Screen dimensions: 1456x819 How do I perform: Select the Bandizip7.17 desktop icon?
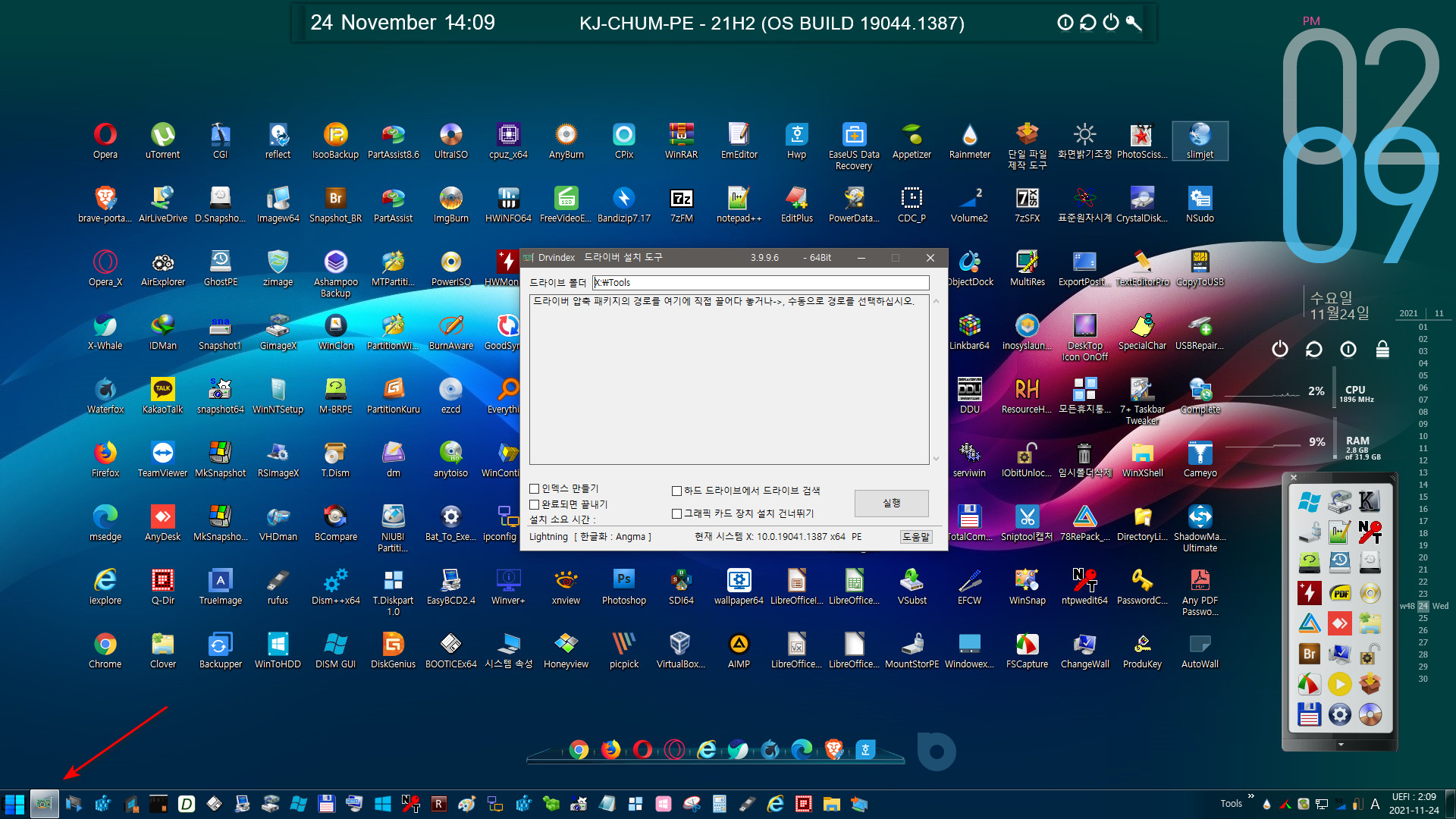point(623,205)
